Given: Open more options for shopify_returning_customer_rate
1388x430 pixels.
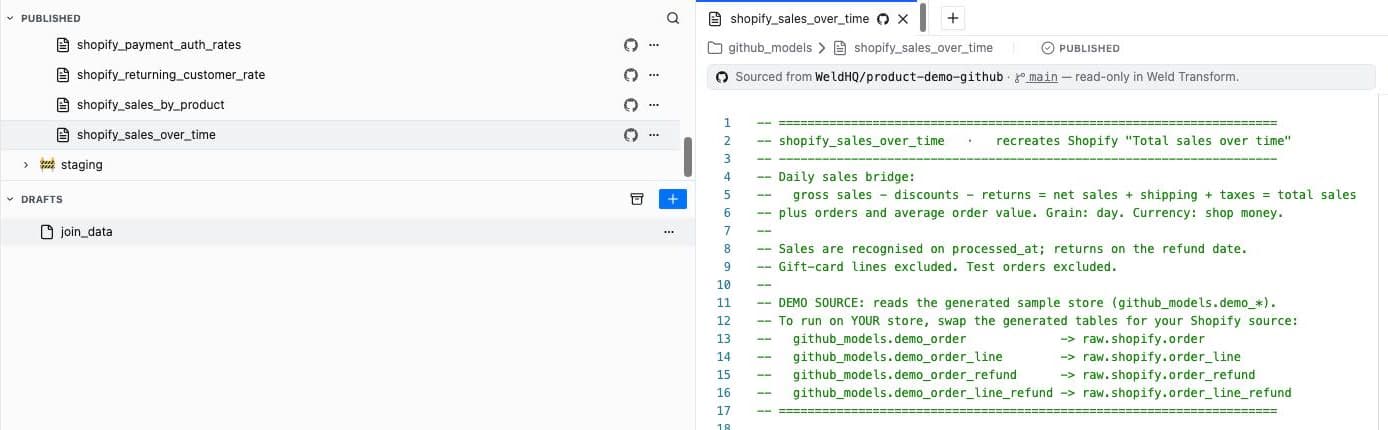Looking at the screenshot, I should click(x=654, y=75).
